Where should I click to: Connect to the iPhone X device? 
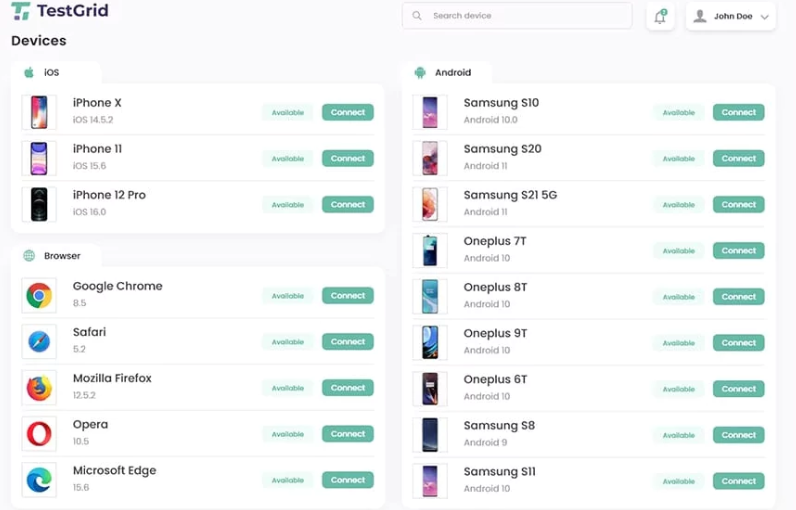click(x=348, y=112)
